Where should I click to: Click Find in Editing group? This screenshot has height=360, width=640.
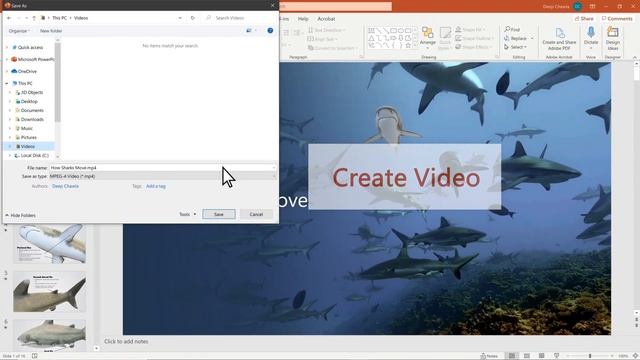point(512,29)
